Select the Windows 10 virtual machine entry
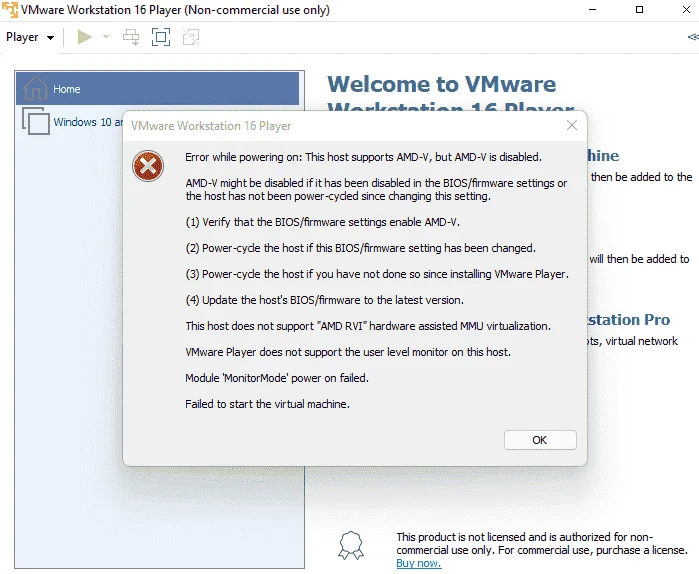 point(72,122)
